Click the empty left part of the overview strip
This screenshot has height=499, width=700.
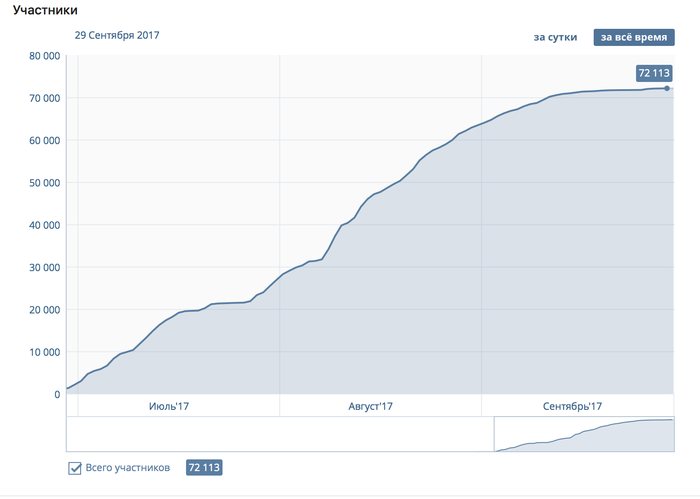click(280, 435)
